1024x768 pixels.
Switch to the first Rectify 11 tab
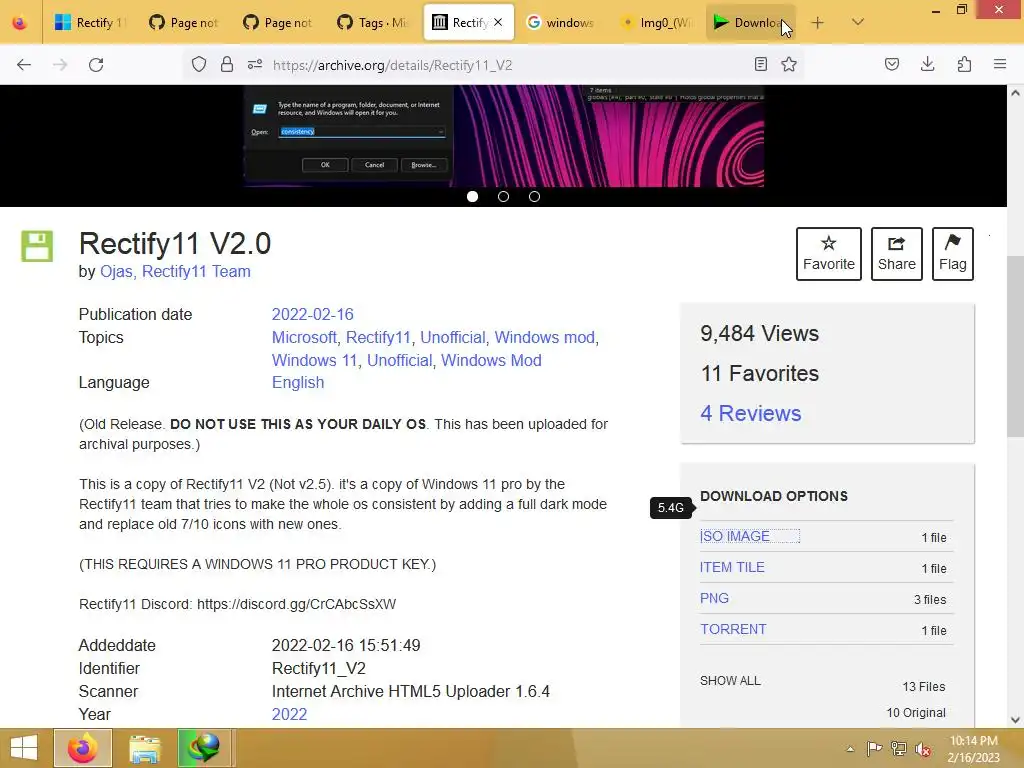[89, 23]
